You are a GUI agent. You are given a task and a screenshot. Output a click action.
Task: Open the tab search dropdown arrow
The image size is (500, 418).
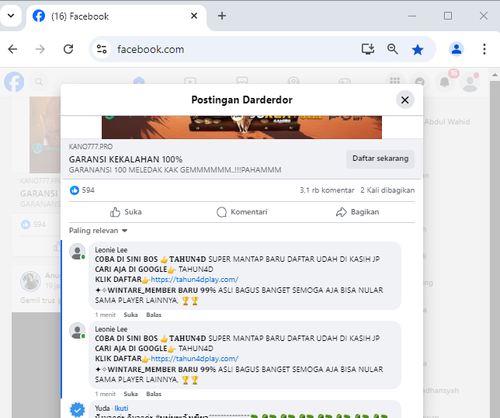tap(11, 15)
